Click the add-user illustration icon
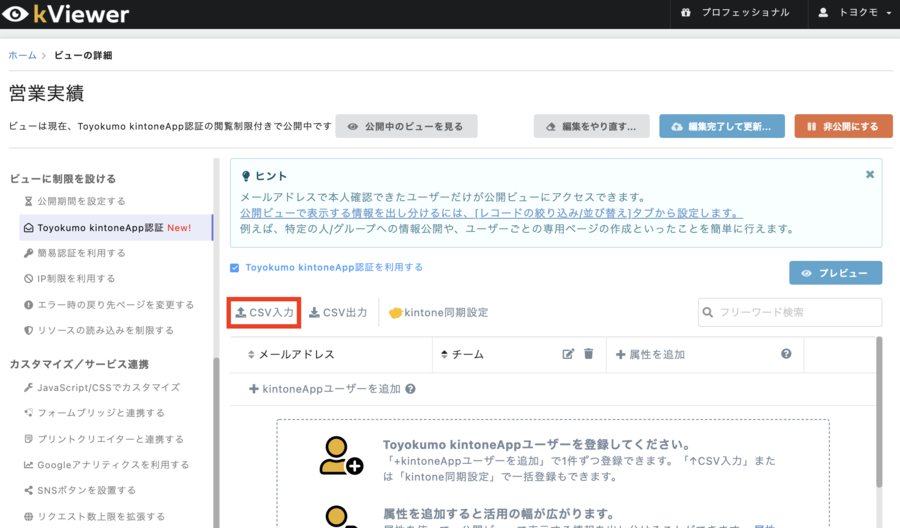The height and width of the screenshot is (528, 900). (340, 456)
